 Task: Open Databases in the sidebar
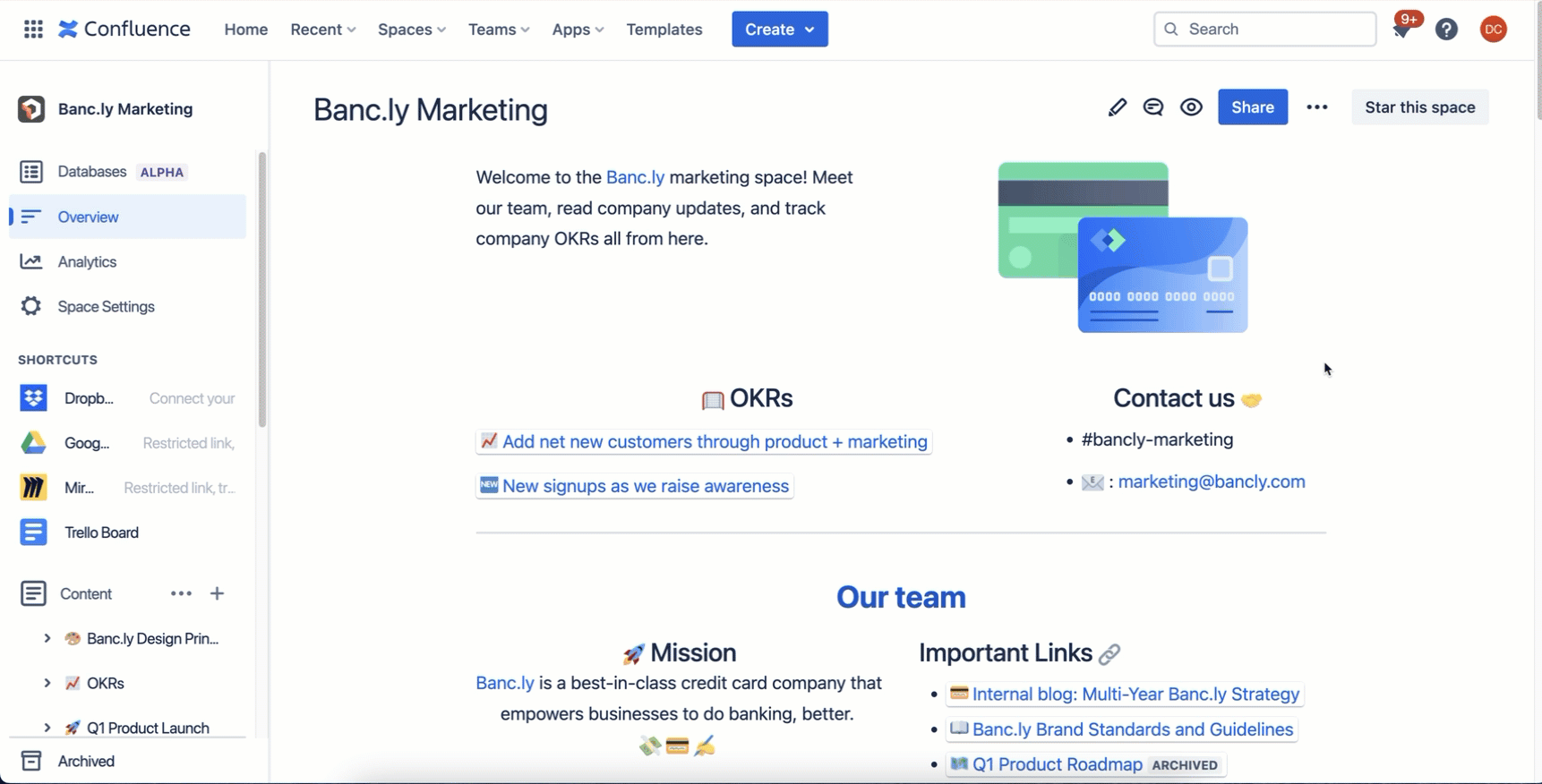pyautogui.click(x=127, y=172)
